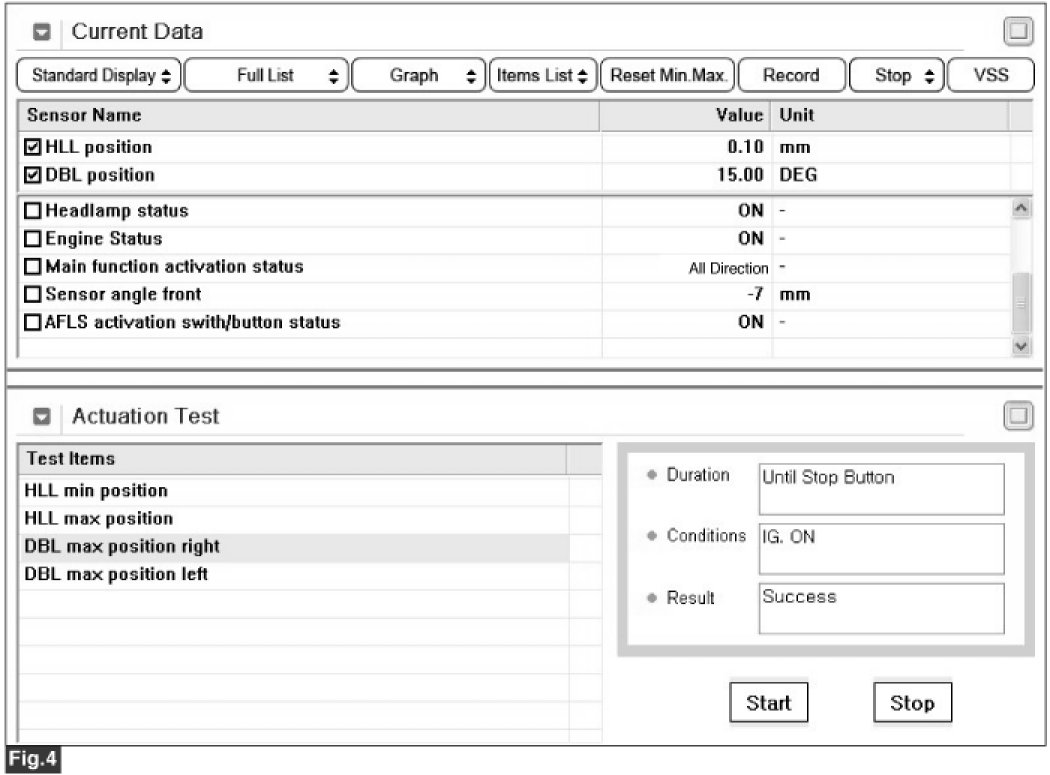
Task: Expand the Graph dropdown
Action: [x=418, y=76]
